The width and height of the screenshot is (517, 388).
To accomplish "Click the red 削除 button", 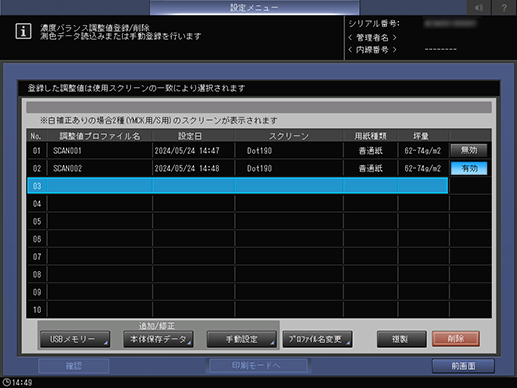I will click(x=456, y=339).
